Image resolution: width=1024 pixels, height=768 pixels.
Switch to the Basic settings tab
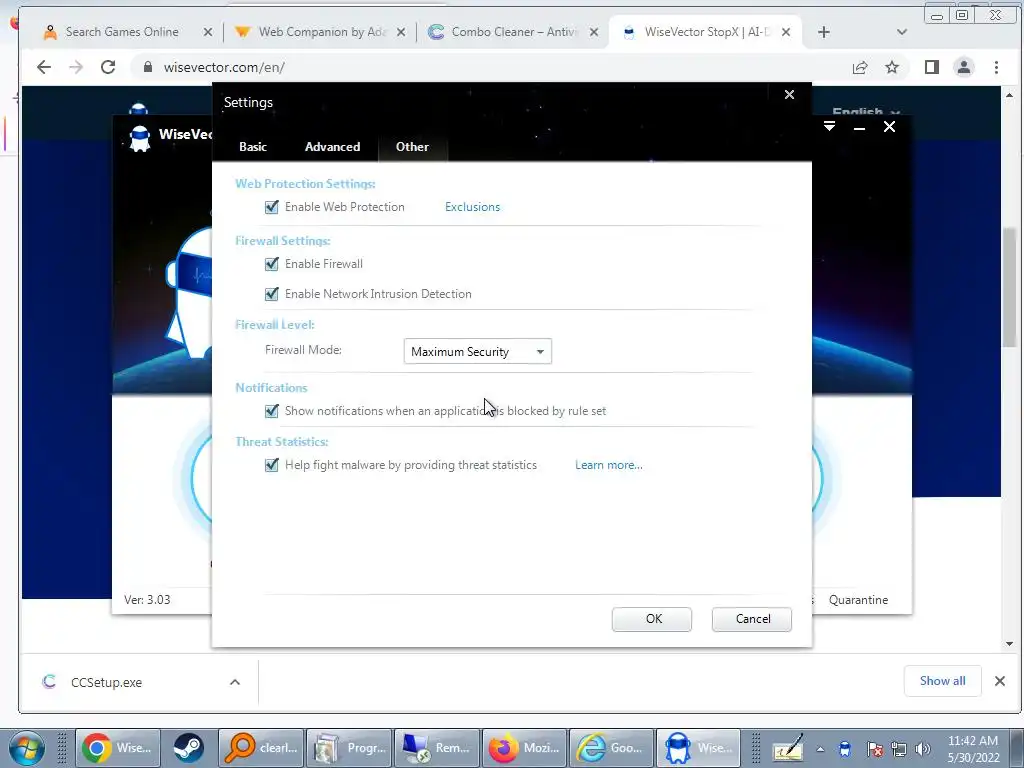coord(253,147)
